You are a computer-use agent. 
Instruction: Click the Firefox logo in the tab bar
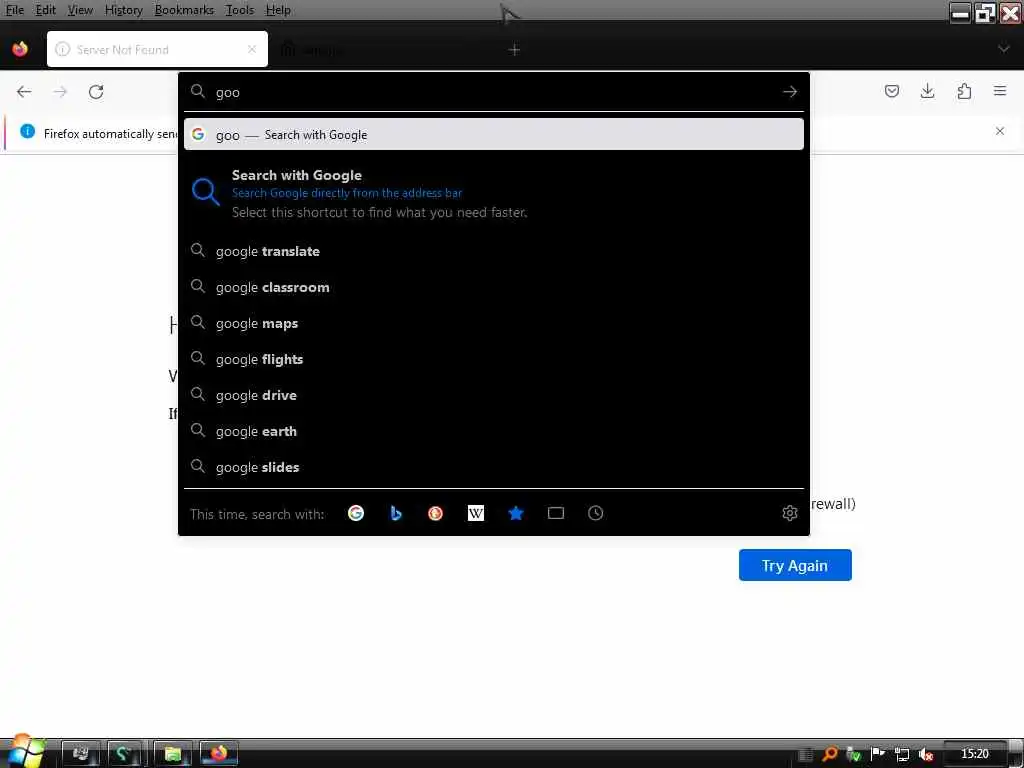coord(20,49)
